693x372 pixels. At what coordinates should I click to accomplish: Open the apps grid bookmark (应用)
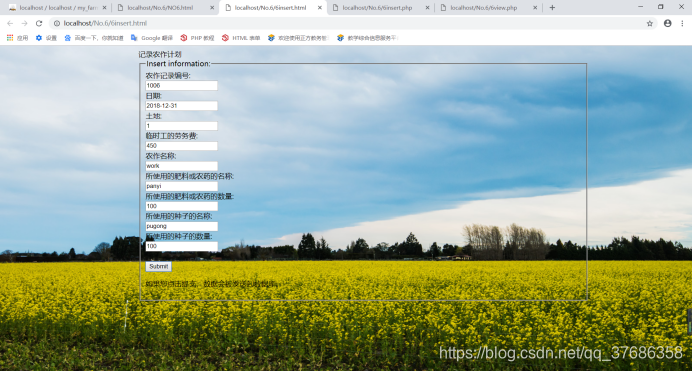(17, 38)
